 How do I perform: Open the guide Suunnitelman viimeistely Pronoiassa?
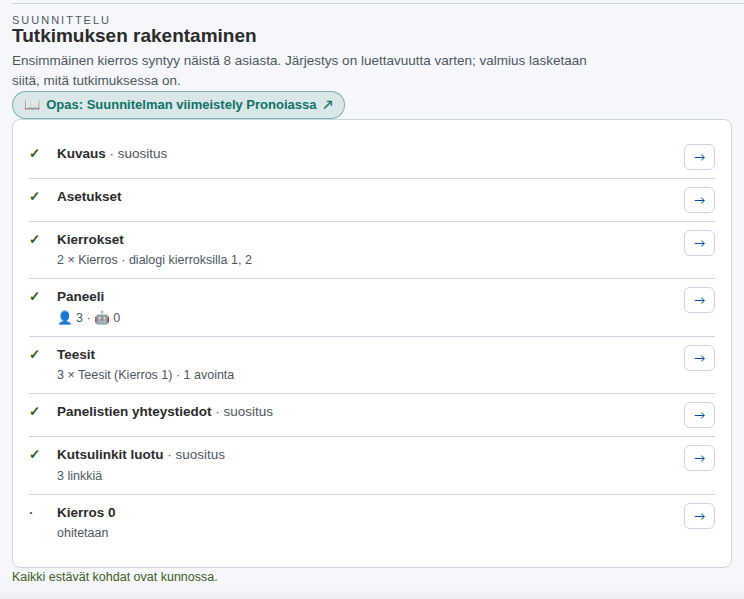click(x=178, y=105)
